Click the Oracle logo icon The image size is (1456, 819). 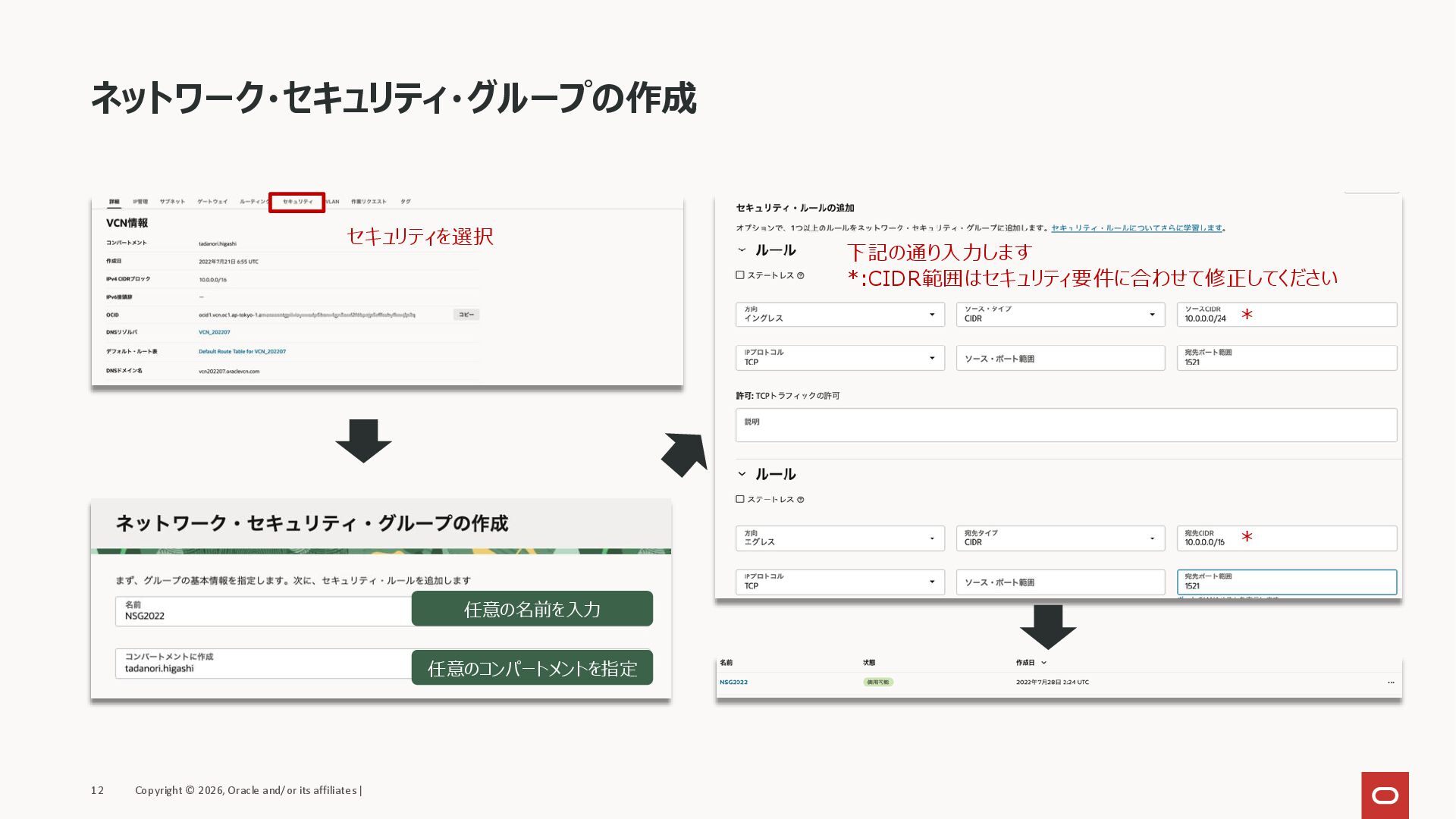(x=1385, y=795)
